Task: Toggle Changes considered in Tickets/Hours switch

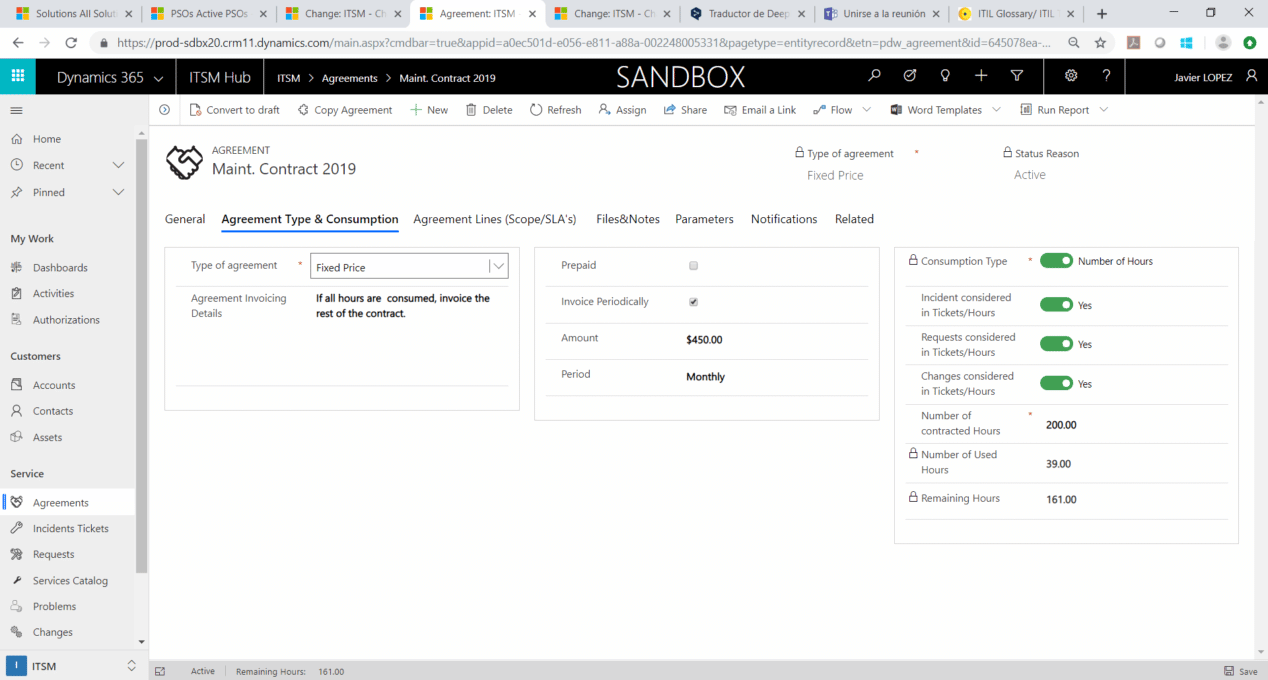Action: point(1056,384)
